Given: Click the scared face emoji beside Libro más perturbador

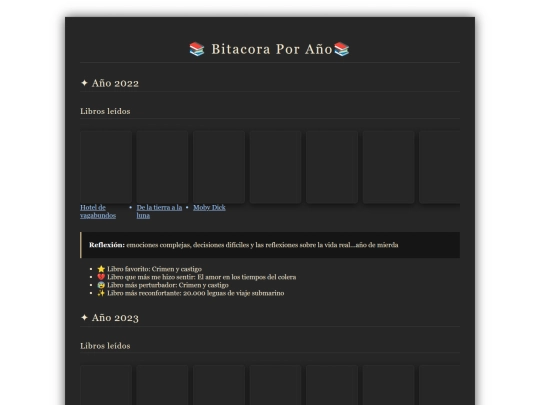Looking at the screenshot, I should pos(101,285).
